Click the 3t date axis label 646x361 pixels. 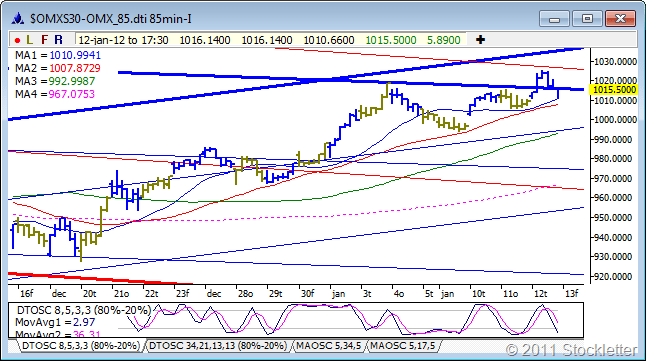(x=367, y=293)
